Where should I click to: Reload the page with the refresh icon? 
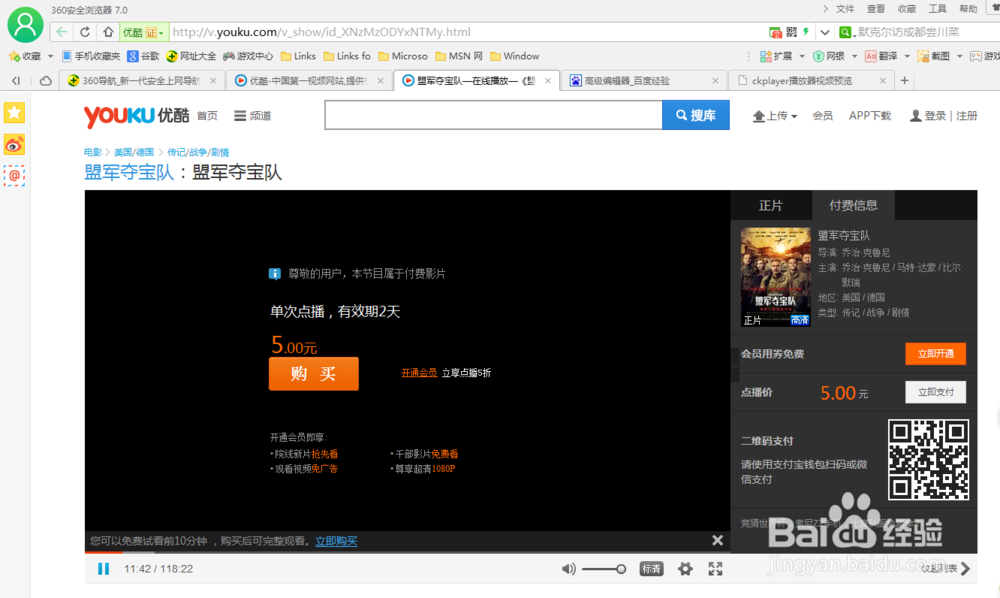[x=85, y=32]
